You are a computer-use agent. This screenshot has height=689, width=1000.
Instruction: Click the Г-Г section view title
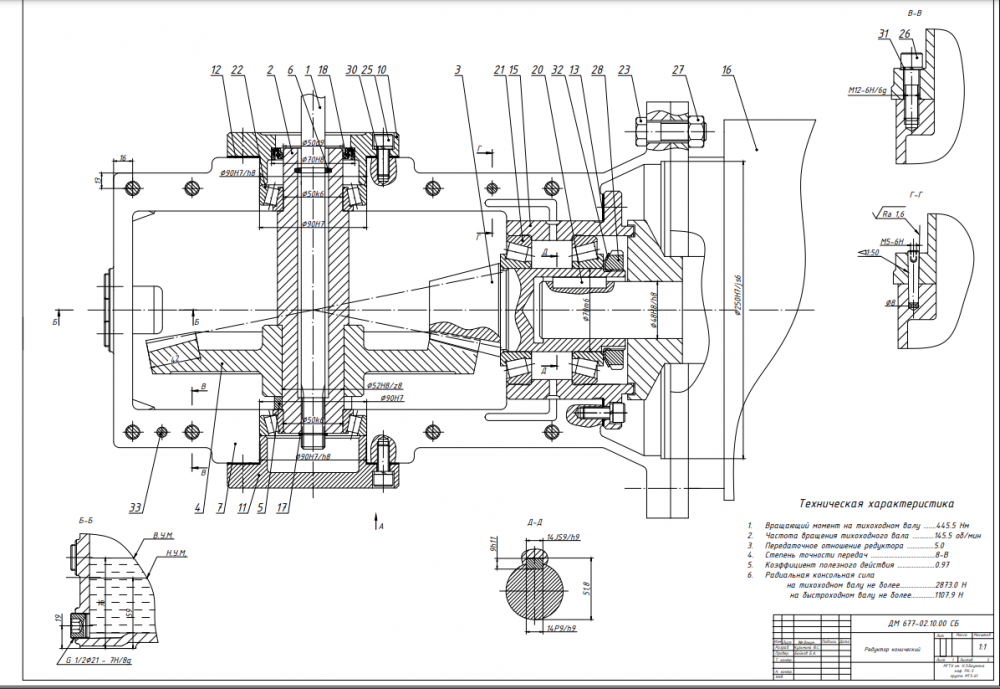tap(916, 195)
